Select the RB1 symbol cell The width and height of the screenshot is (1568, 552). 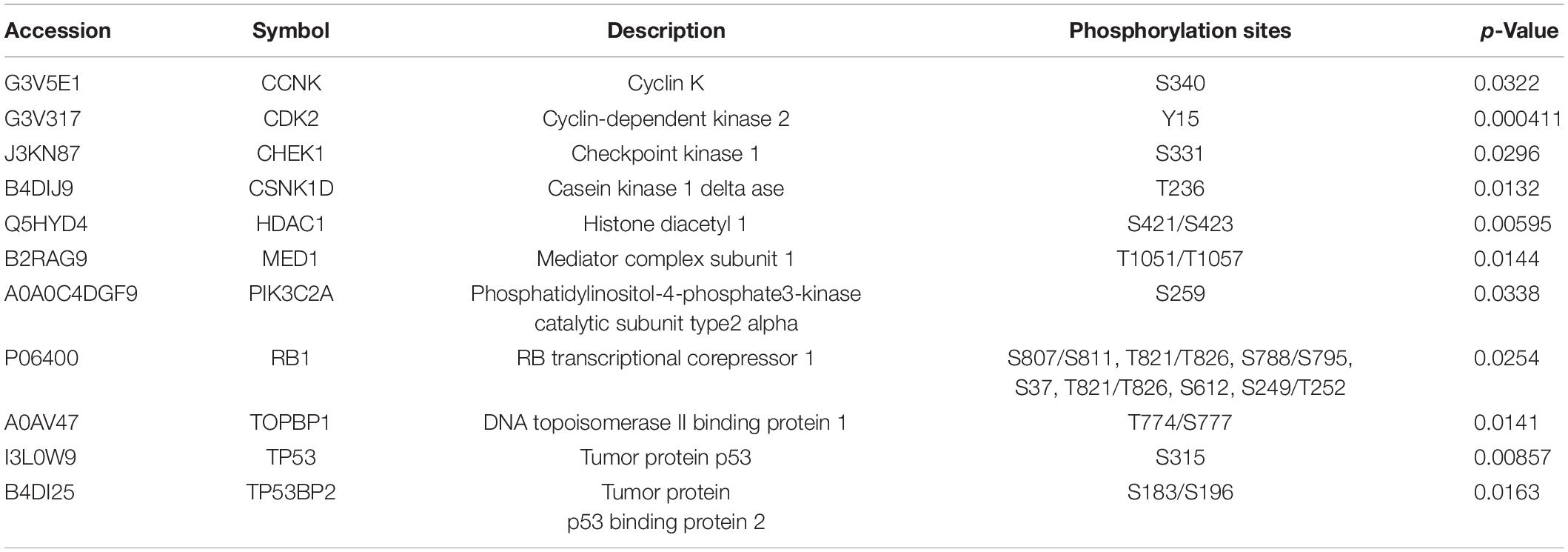tap(291, 359)
